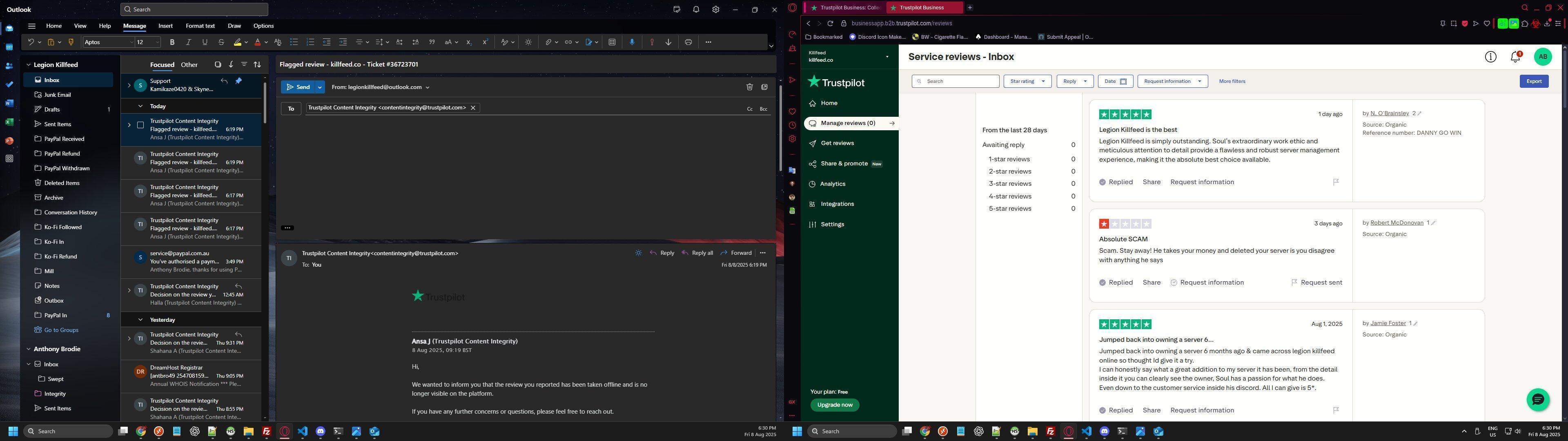Open Trustpilot notifications bell
The width and height of the screenshot is (1568, 441).
coord(1516,57)
